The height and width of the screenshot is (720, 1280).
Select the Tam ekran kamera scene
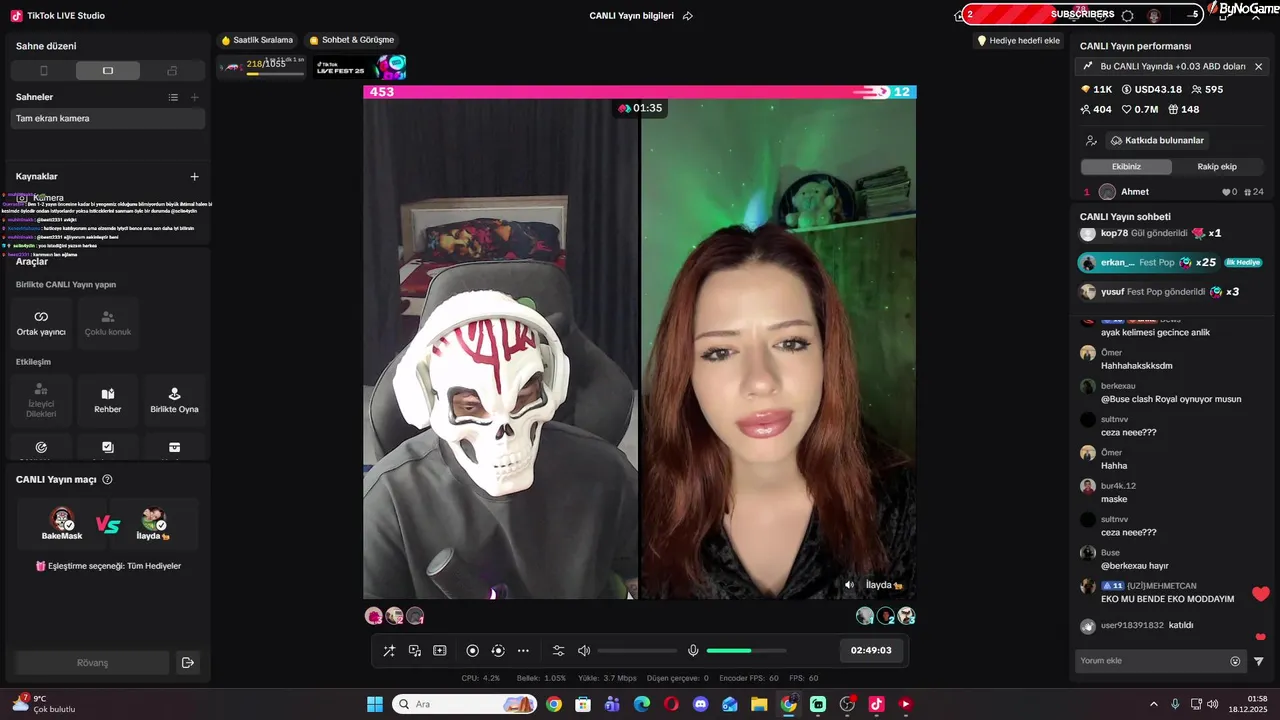[108, 118]
